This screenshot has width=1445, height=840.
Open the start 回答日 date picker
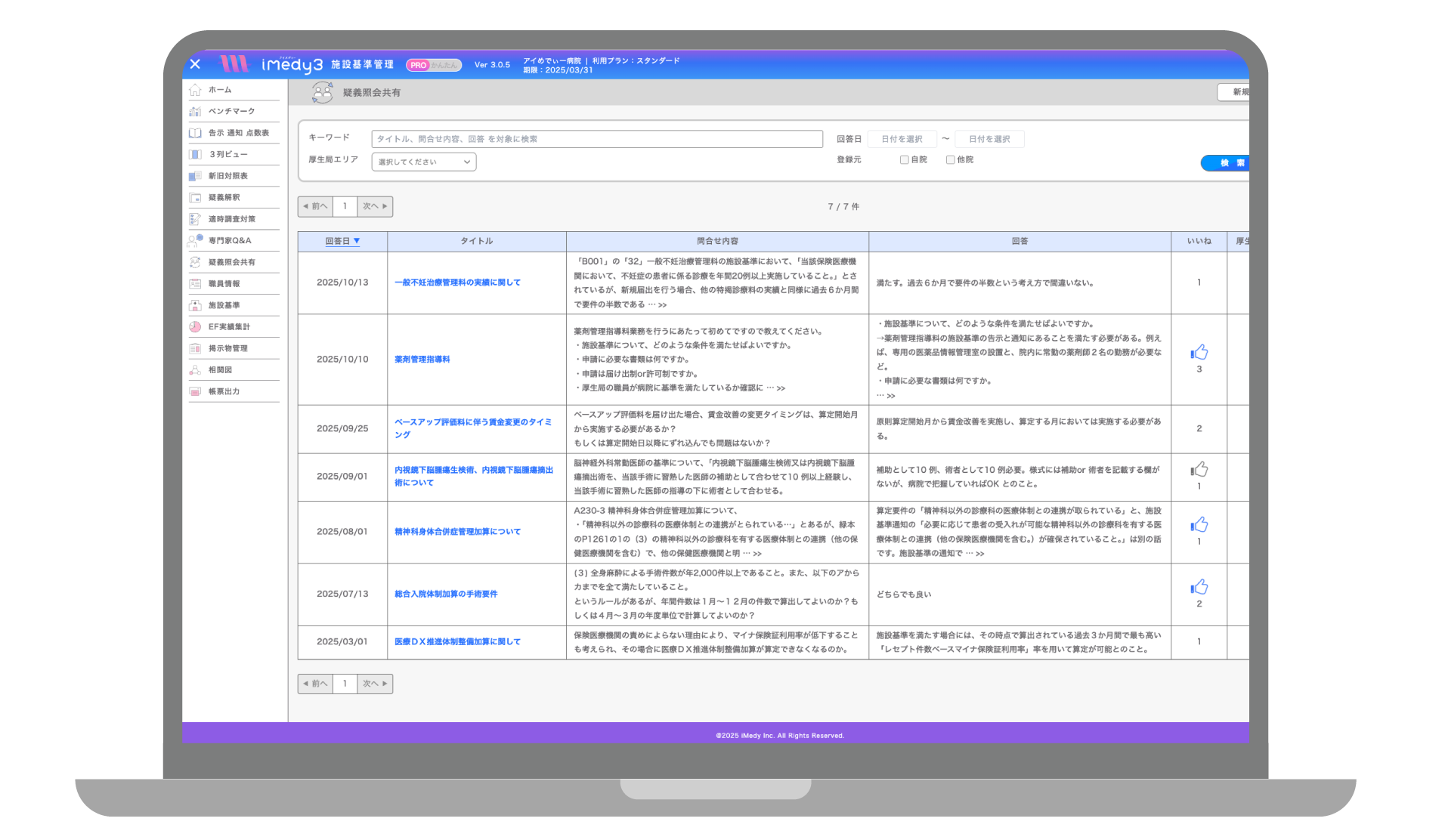(x=902, y=139)
